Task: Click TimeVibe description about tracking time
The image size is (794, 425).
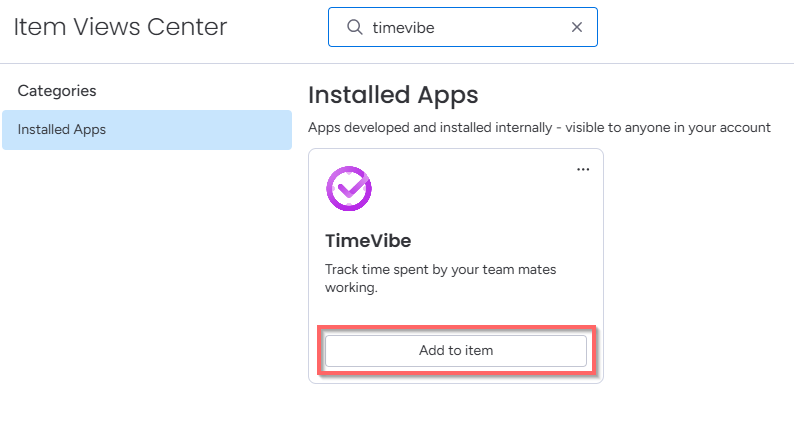Action: [441, 278]
